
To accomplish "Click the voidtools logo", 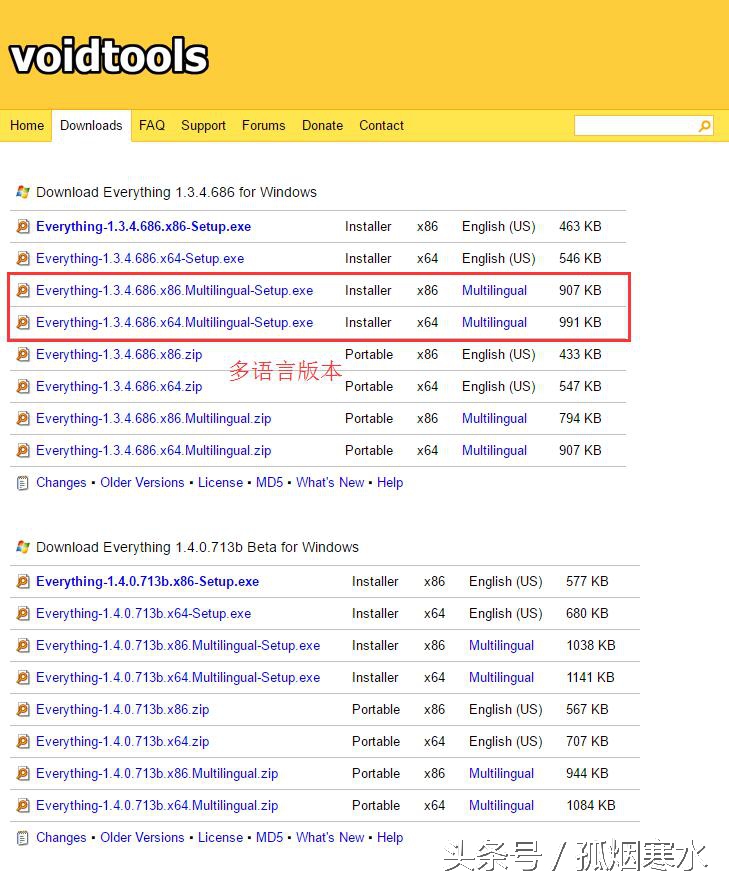I will (109, 56).
